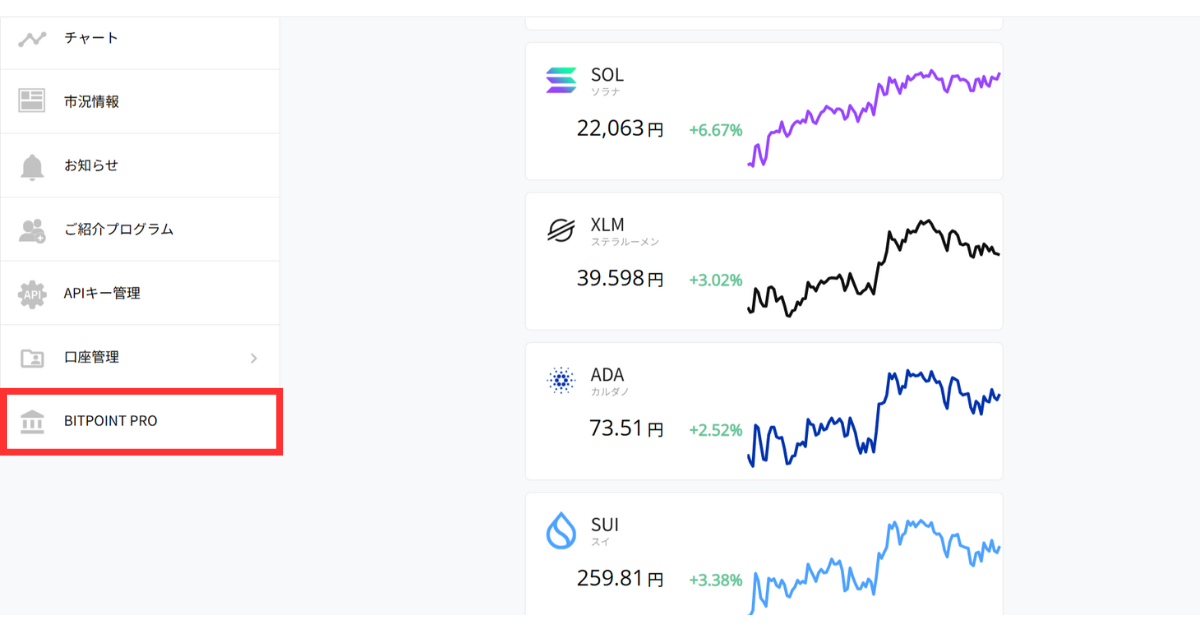Image resolution: width=1200 pixels, height=630 pixels.
Task: Click the referral program people icon
Action: (x=32, y=230)
